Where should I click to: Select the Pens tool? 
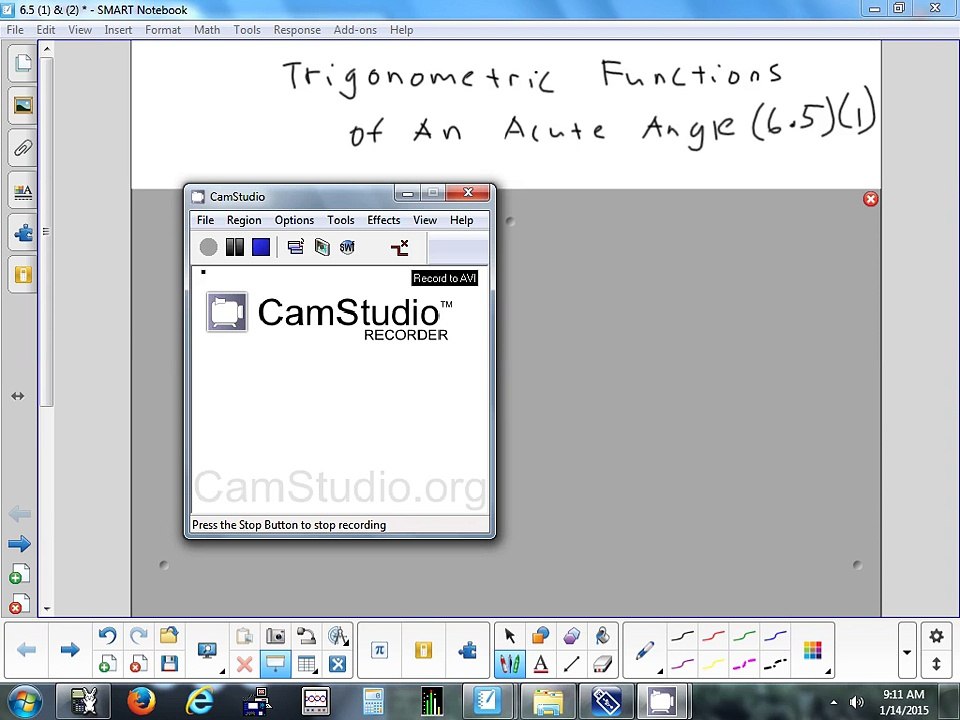point(509,664)
